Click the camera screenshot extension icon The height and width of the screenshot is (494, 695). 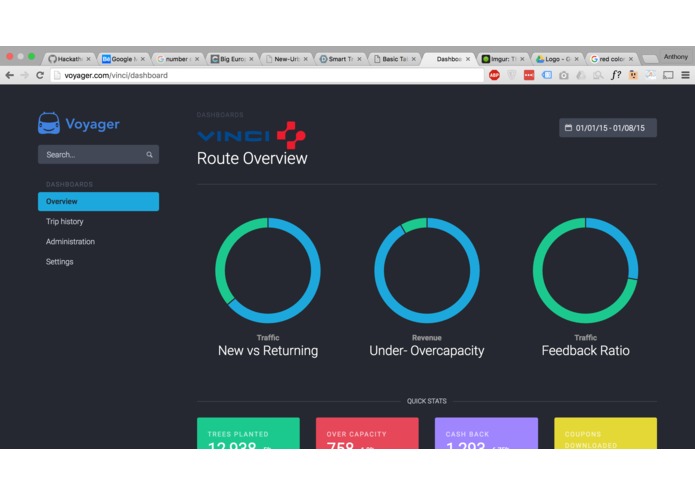click(563, 75)
